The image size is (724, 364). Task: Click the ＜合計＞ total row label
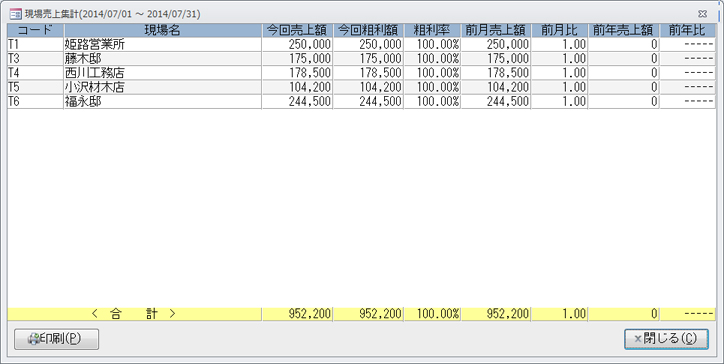(134, 314)
